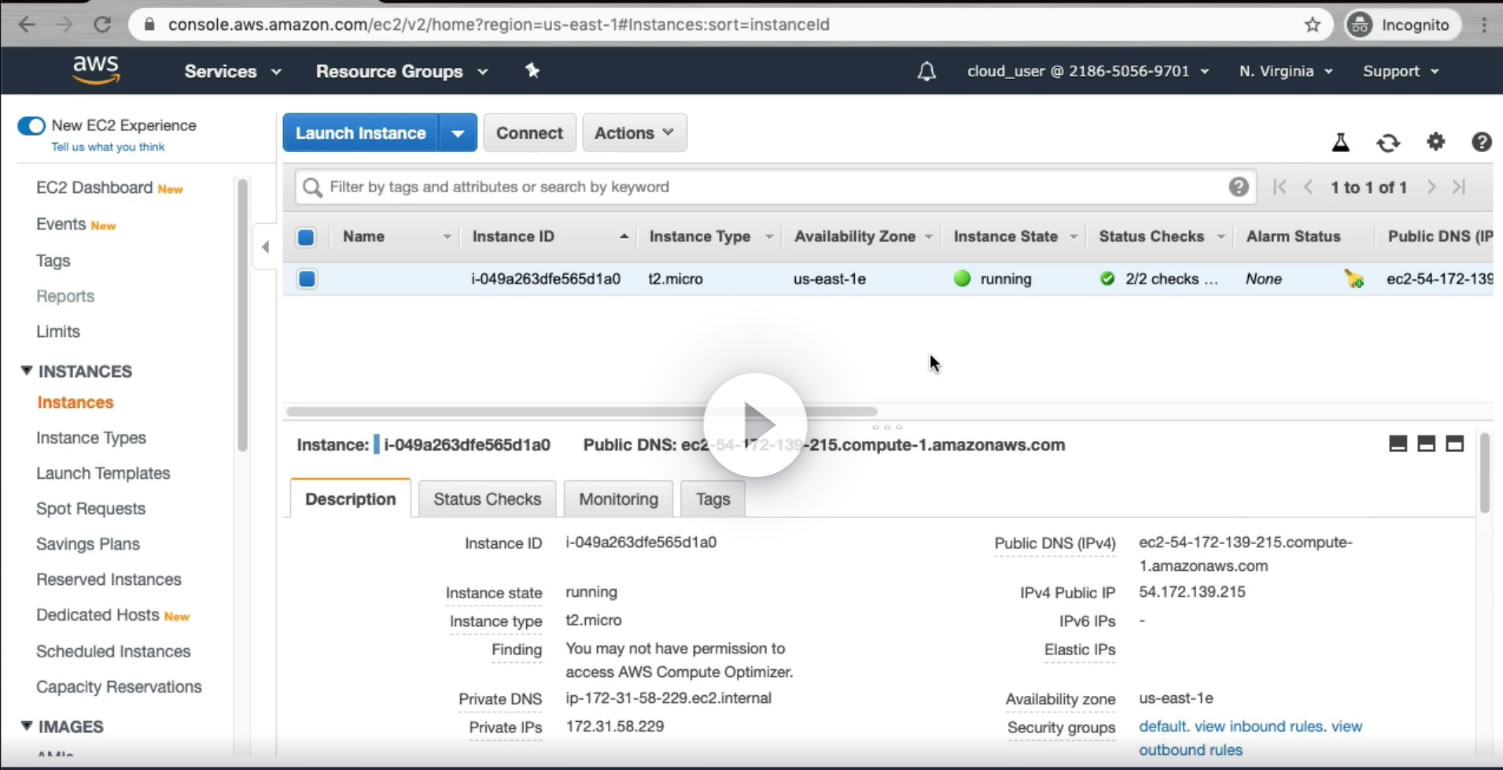Click the experiments flask icon
The height and width of the screenshot is (770, 1503).
click(1340, 143)
